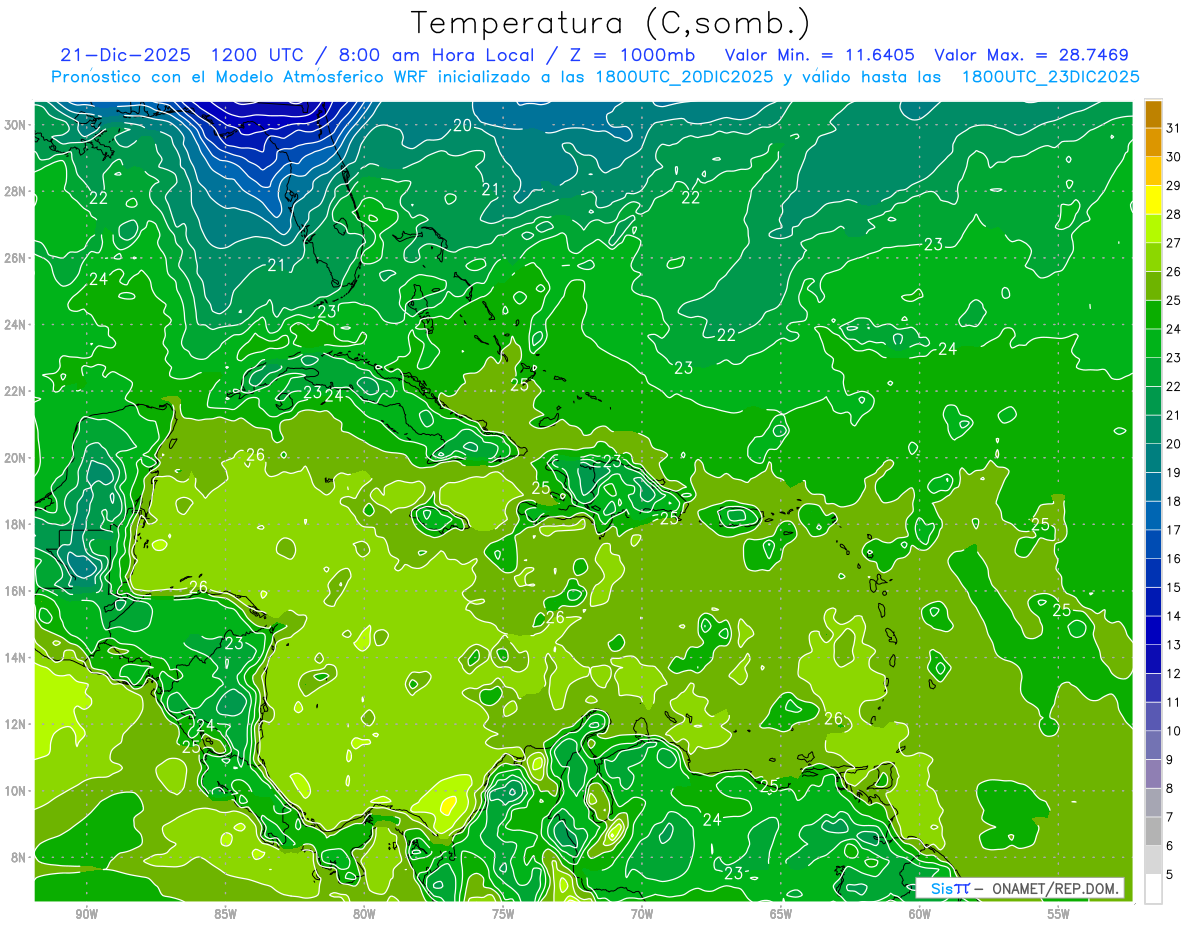Click the '30N' latitude axis label
This screenshot has width=1200, height=927.
point(17,125)
